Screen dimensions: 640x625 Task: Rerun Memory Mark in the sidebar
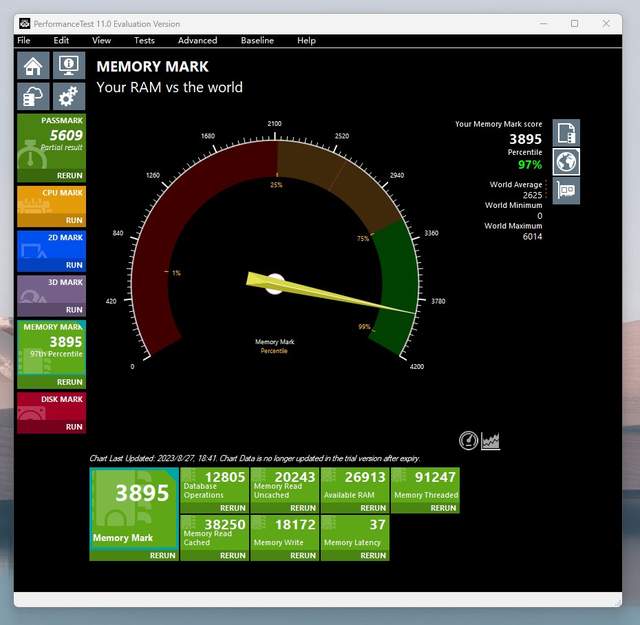click(x=51, y=382)
